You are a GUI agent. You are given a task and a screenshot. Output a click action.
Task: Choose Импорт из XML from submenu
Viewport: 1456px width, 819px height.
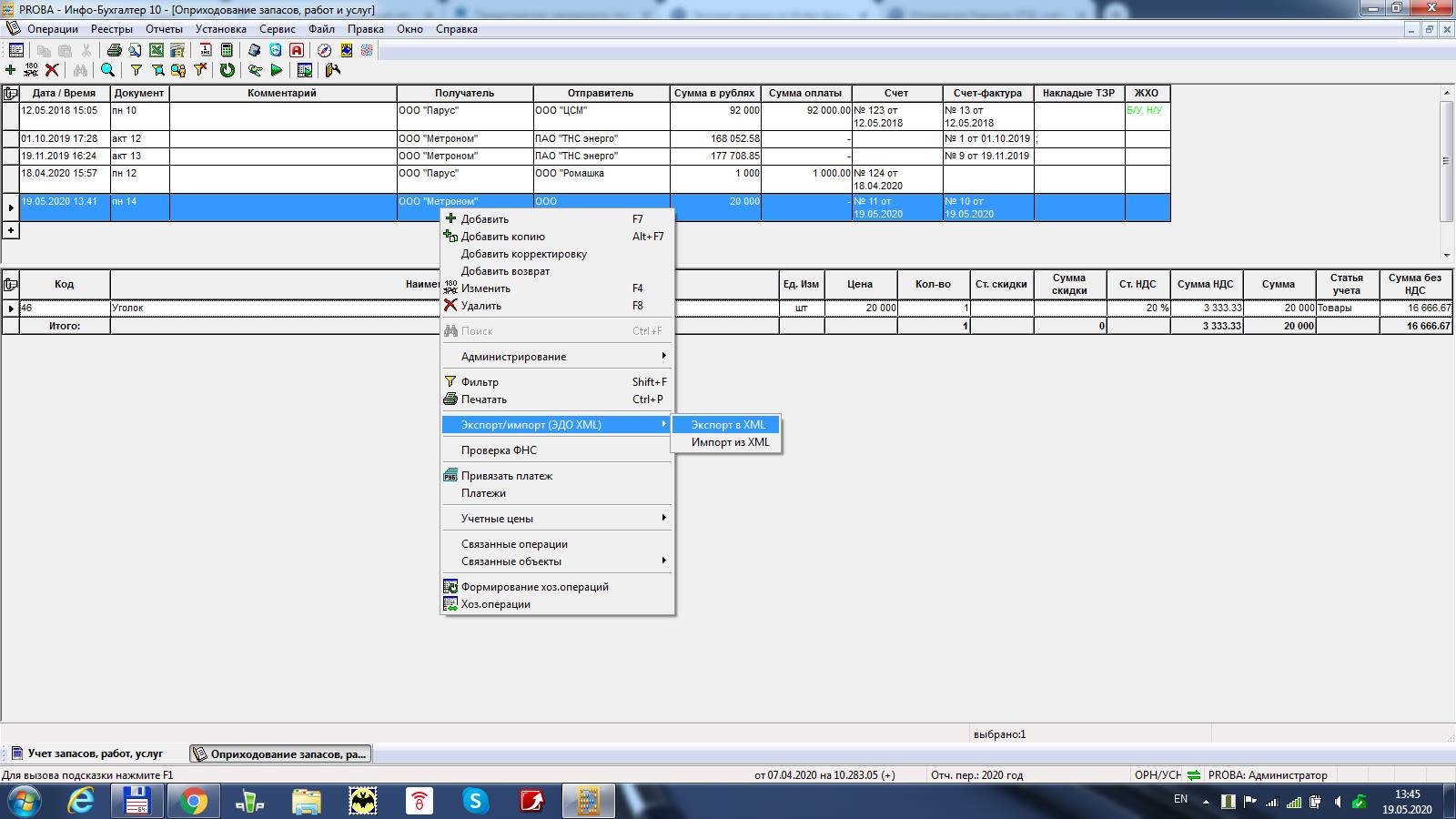[x=725, y=442]
